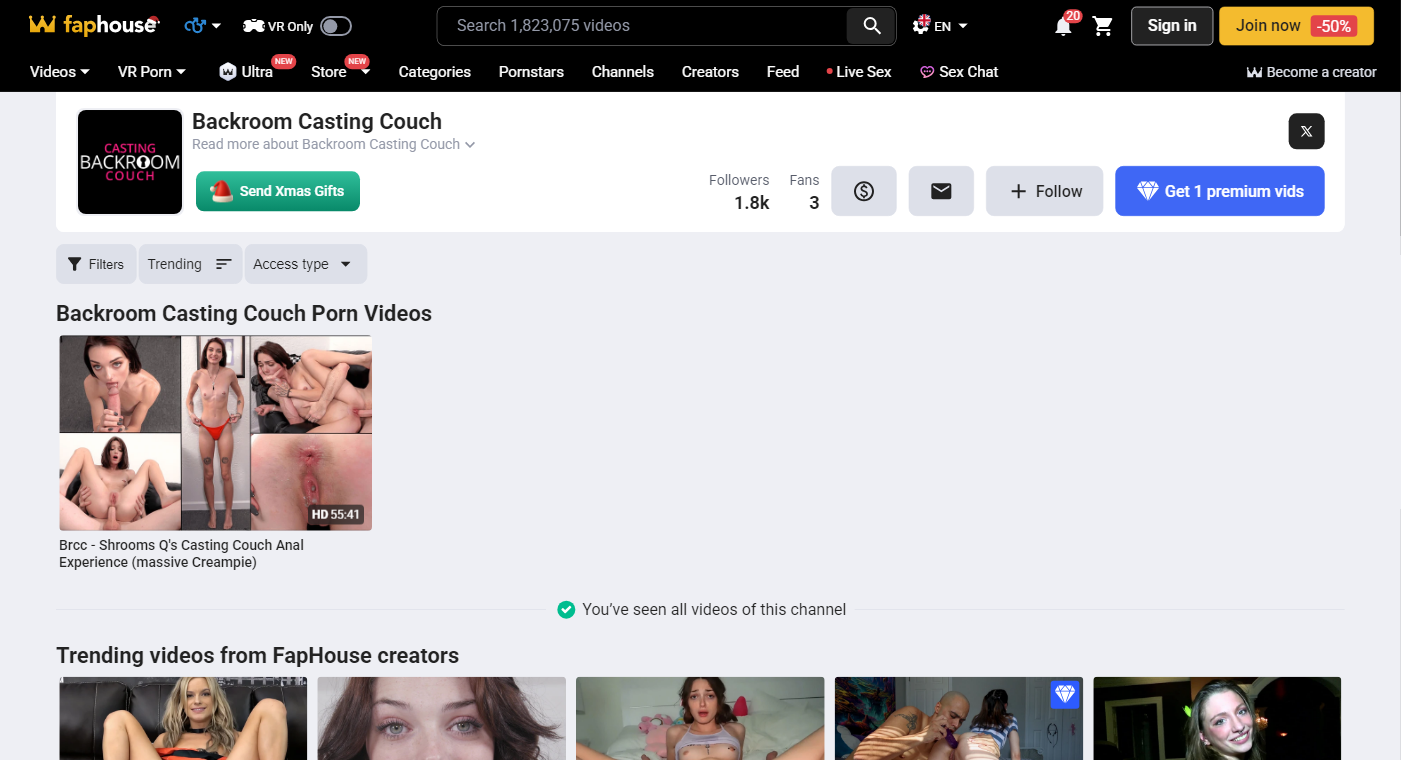The width and height of the screenshot is (1401, 760).
Task: Click the sort lines icon beside Trending
Action: [x=224, y=264]
